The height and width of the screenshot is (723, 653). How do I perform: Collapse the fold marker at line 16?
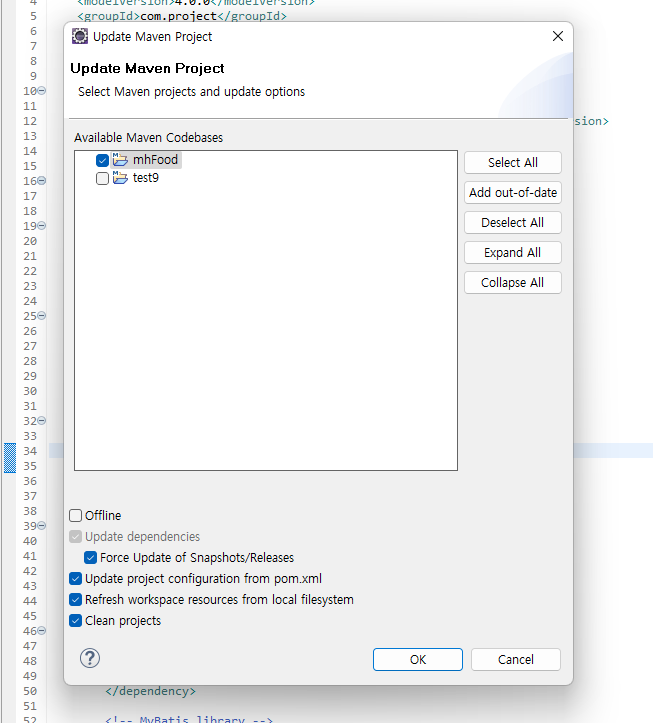[x=42, y=181]
